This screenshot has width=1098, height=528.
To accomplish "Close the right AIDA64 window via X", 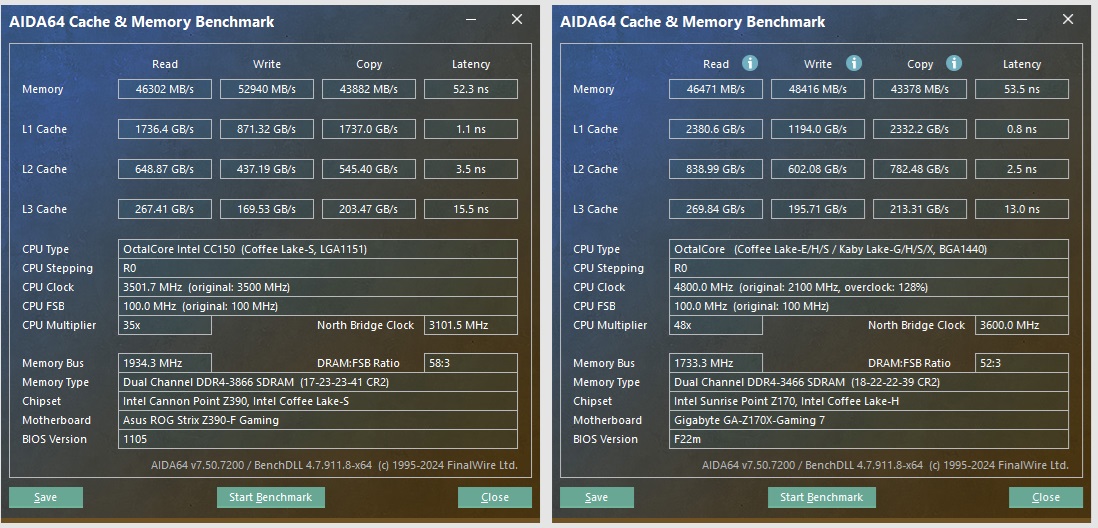I will (x=1068, y=20).
